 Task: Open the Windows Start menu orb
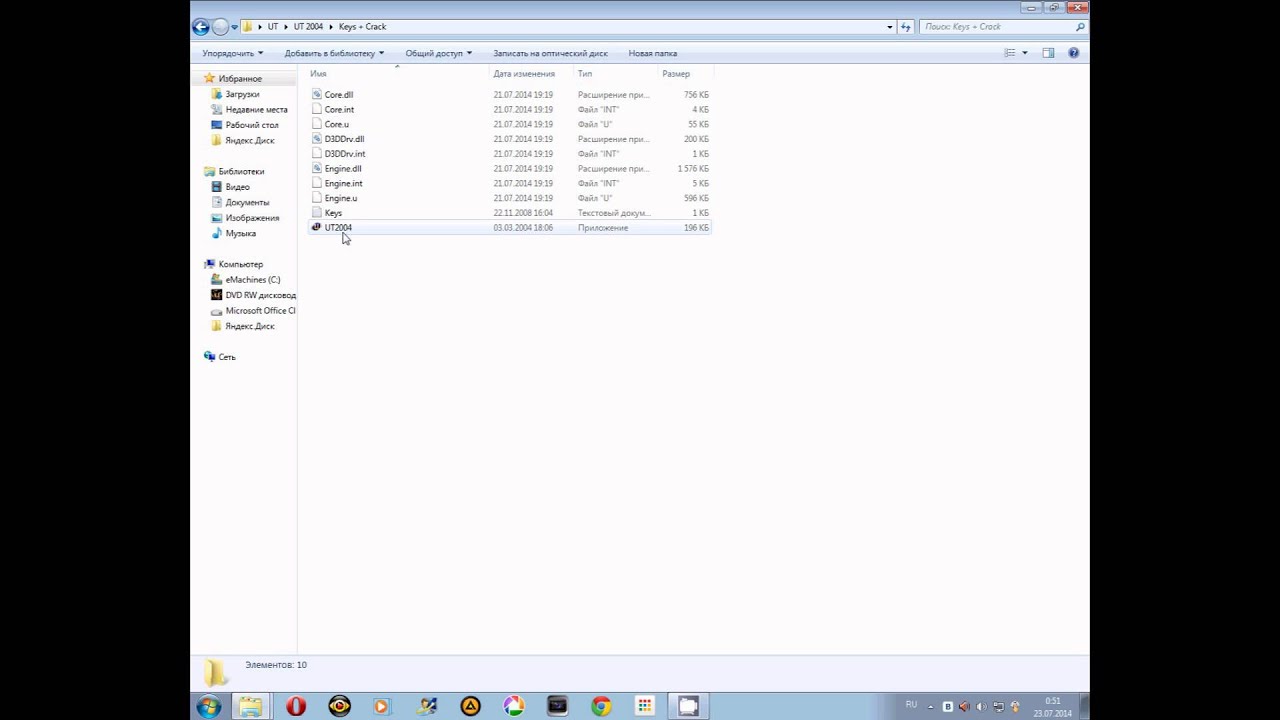click(x=209, y=706)
